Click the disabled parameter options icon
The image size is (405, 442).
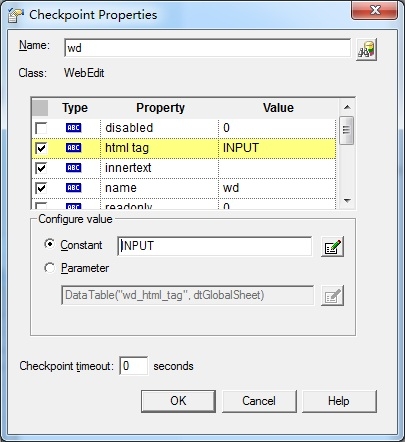point(332,295)
